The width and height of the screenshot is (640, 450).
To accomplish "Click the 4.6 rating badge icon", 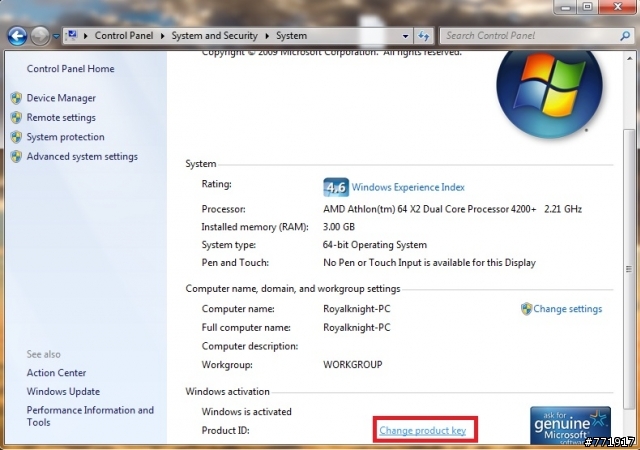I will click(336, 187).
